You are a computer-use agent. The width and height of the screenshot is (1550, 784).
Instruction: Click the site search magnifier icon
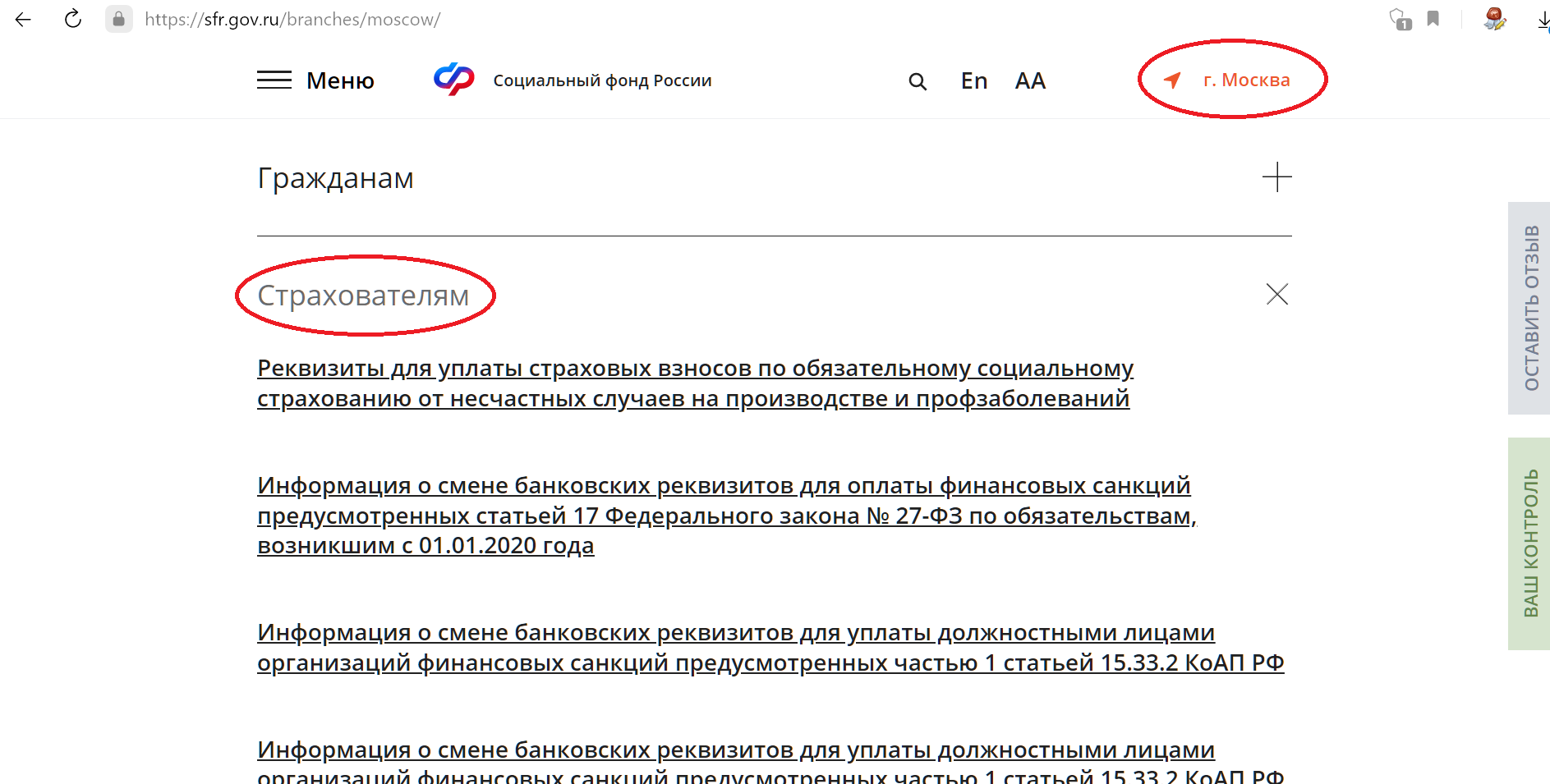tap(918, 81)
